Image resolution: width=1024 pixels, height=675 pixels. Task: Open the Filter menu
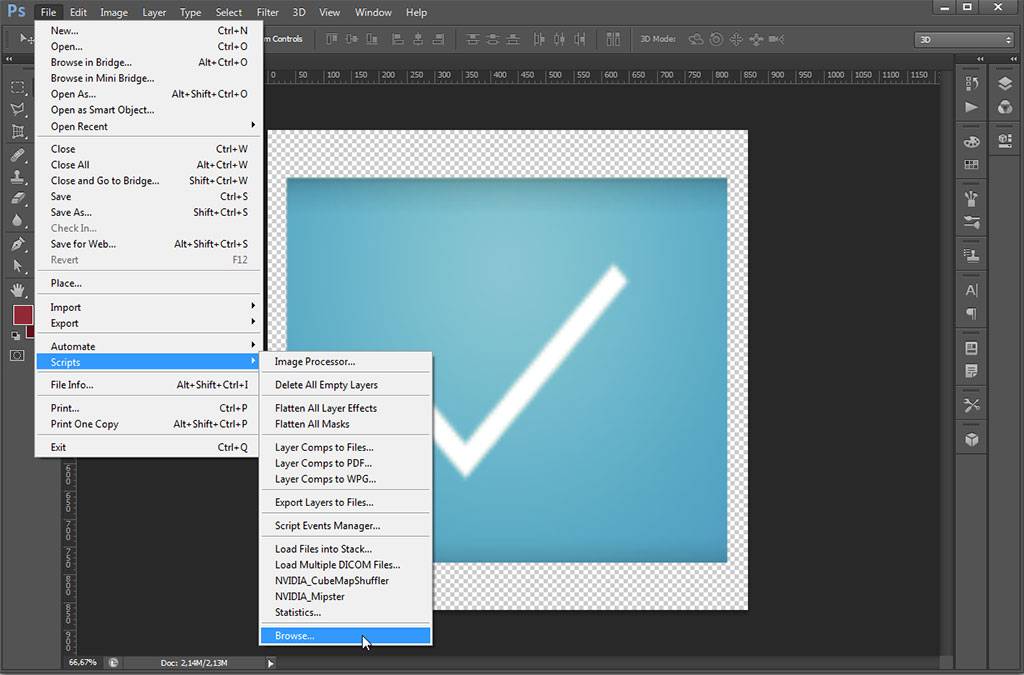[267, 12]
